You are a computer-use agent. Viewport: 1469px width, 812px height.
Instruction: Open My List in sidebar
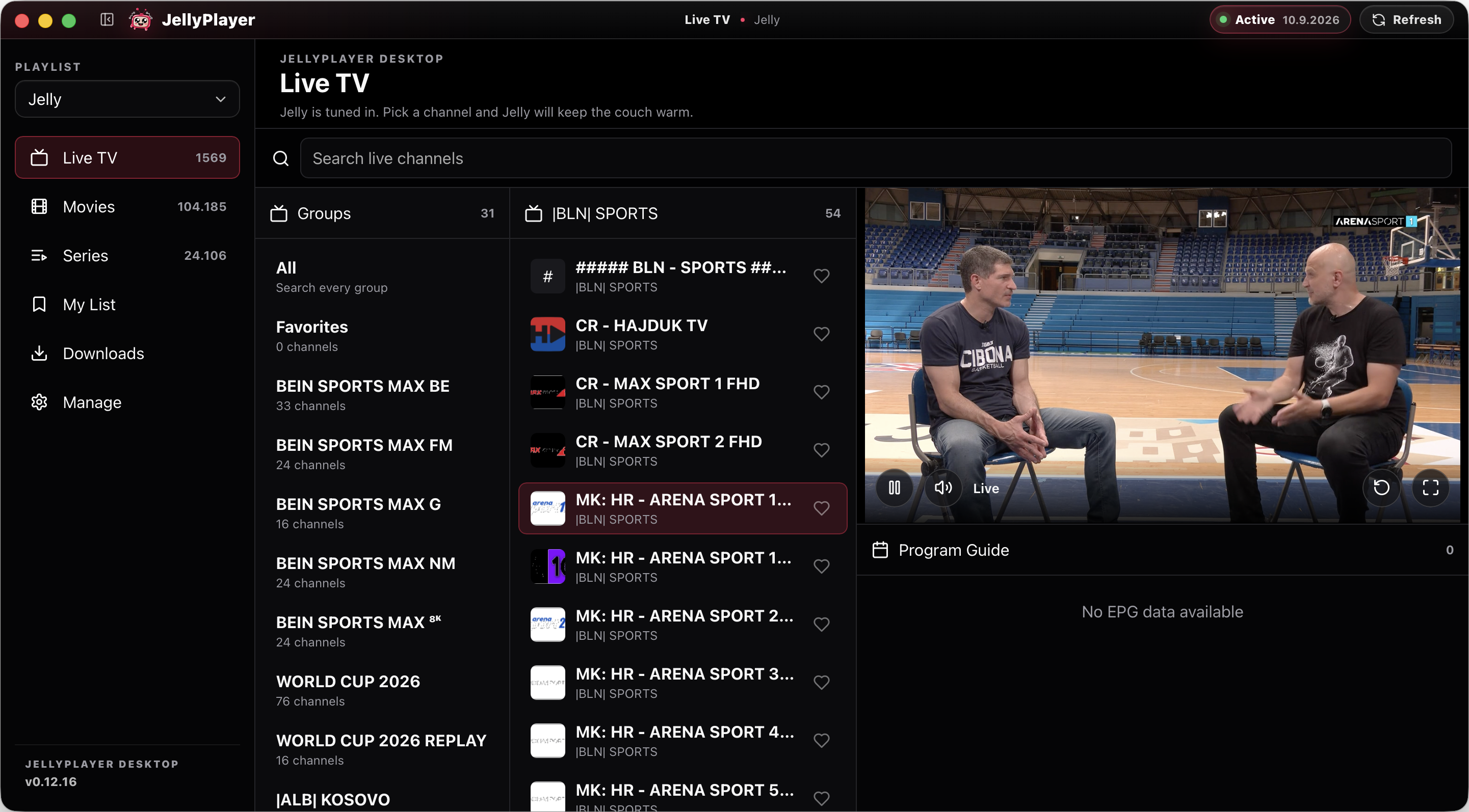[x=127, y=305]
